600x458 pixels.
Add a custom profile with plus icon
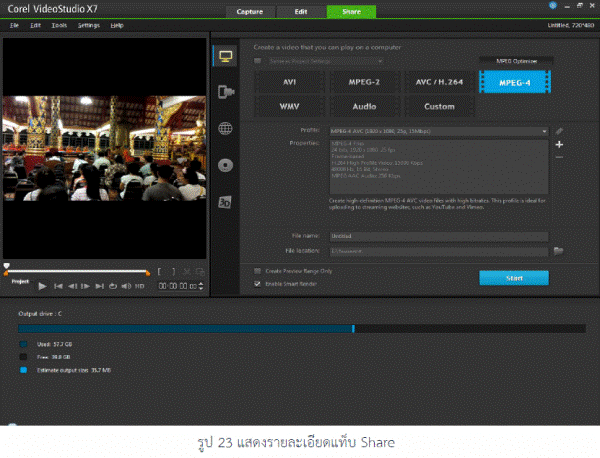(559, 145)
